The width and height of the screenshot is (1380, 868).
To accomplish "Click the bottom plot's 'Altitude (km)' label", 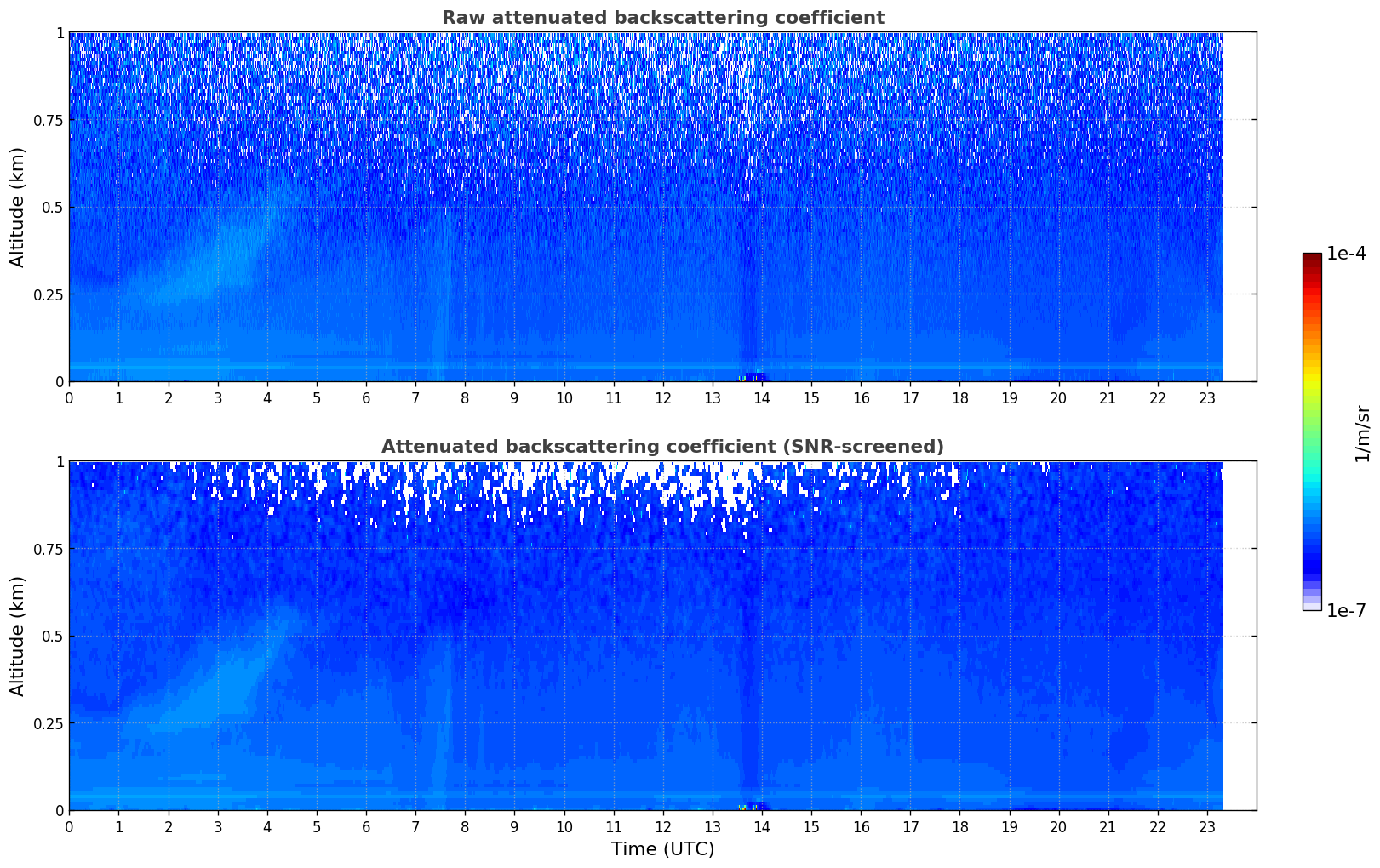I will coord(18,636).
